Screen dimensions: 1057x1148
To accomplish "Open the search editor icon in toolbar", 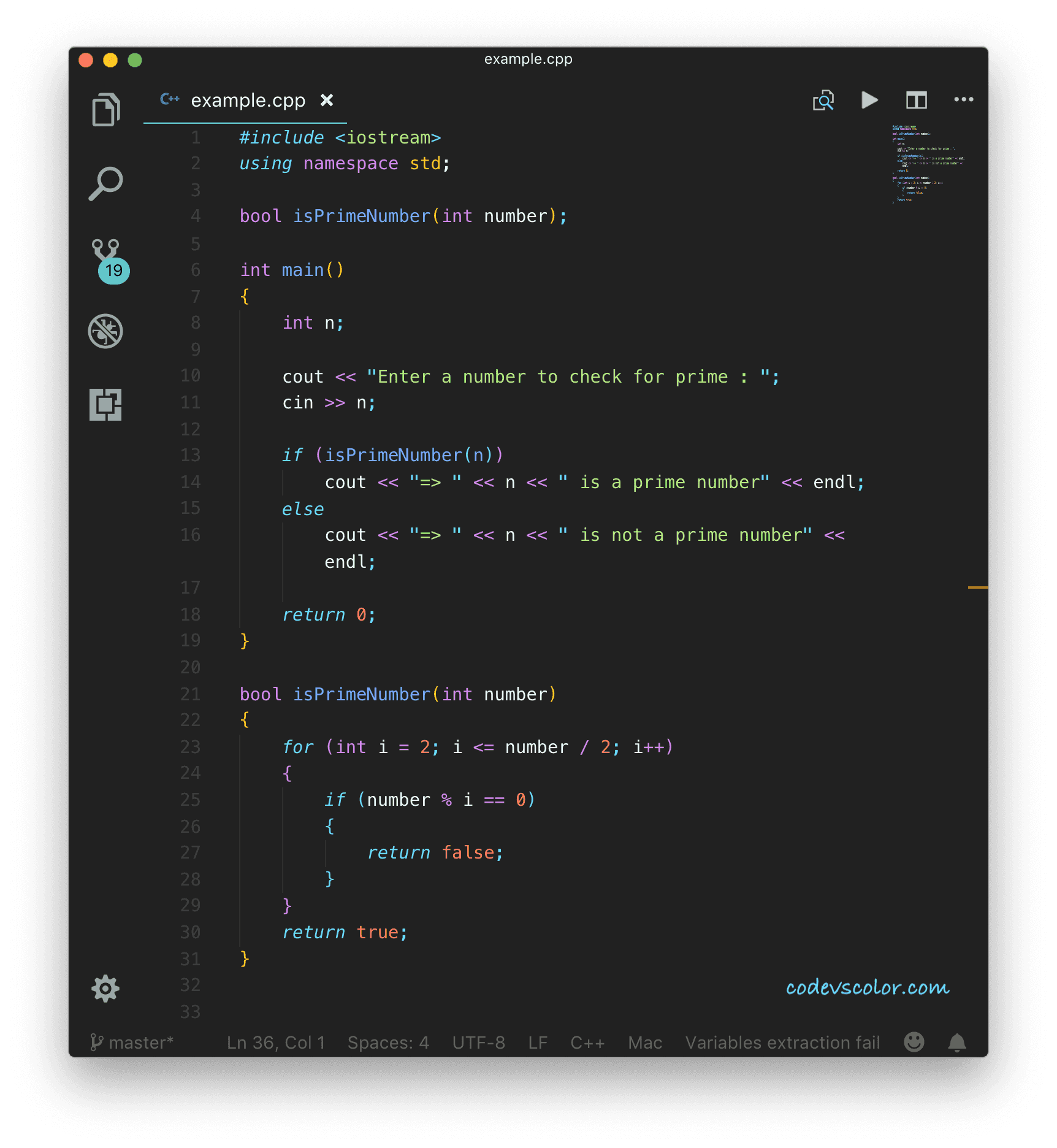I will 823,100.
